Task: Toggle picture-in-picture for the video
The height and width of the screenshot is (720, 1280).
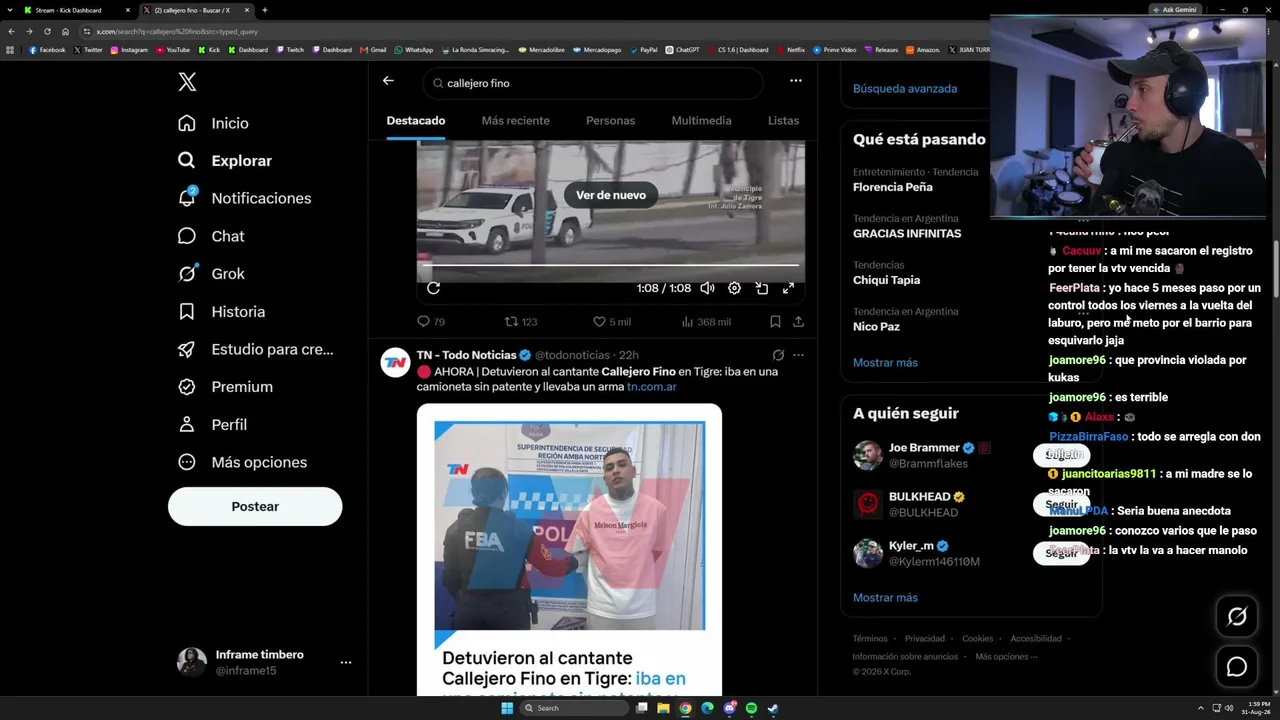Action: pos(761,288)
